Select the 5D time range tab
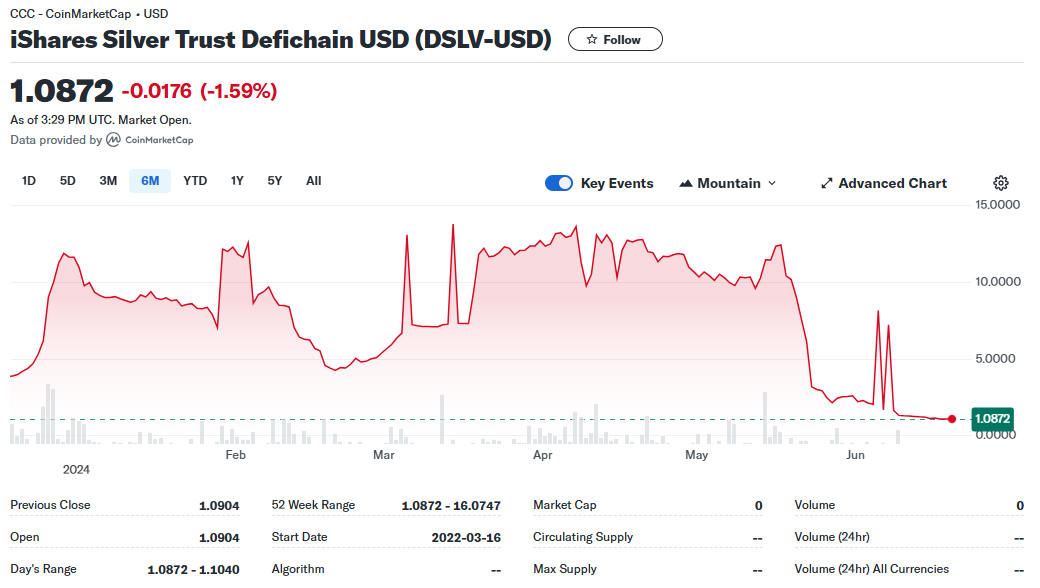This screenshot has width=1040, height=588. (x=67, y=181)
